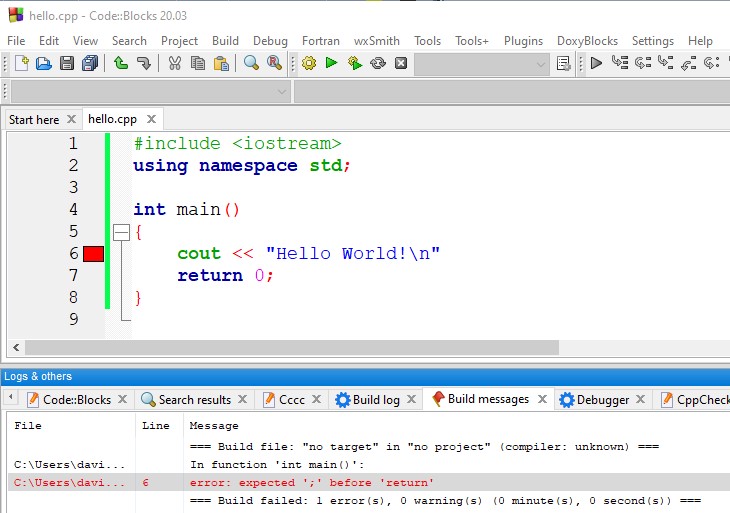Open the Debug menu

[x=270, y=41]
